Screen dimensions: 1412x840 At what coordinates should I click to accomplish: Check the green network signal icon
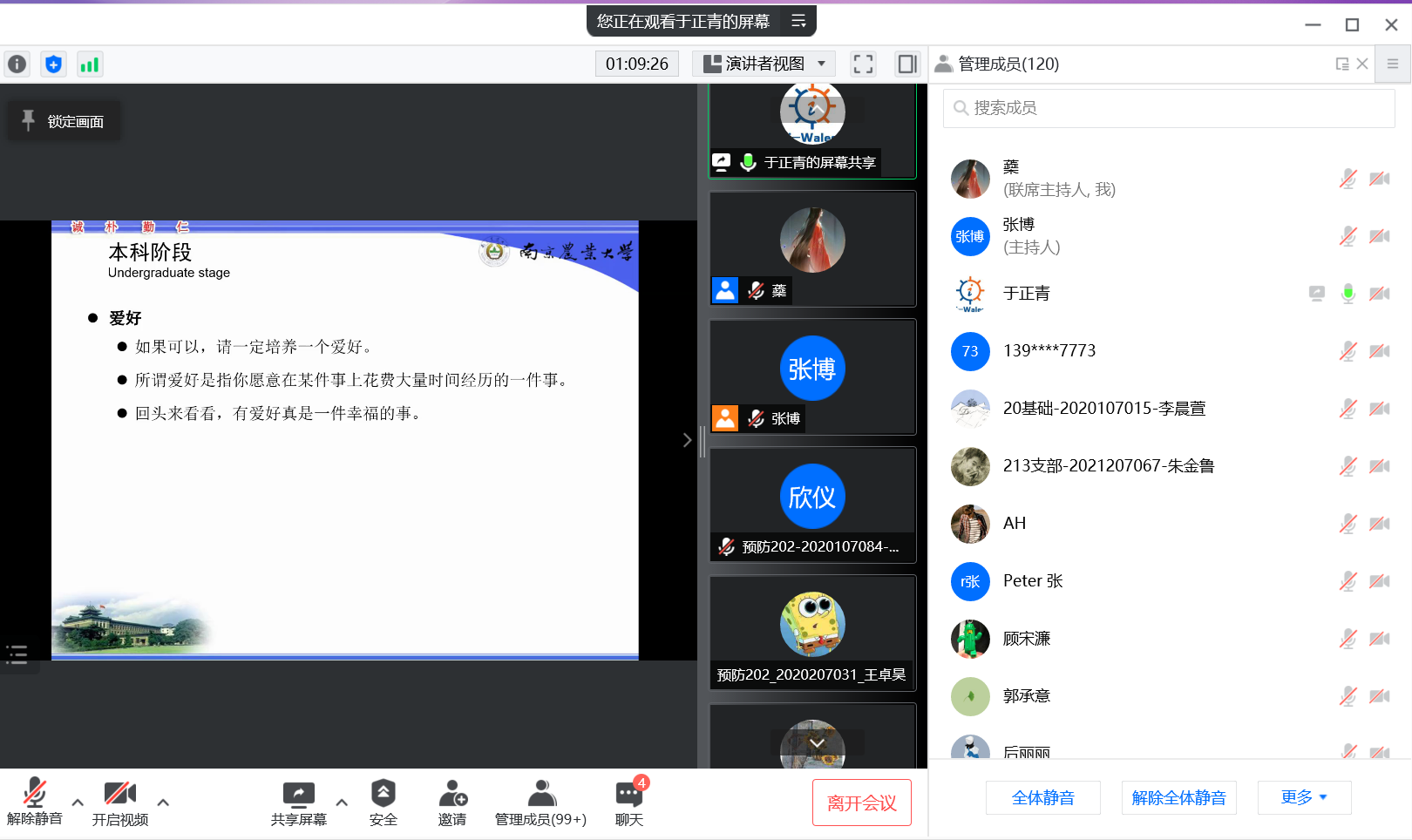pyautogui.click(x=90, y=64)
